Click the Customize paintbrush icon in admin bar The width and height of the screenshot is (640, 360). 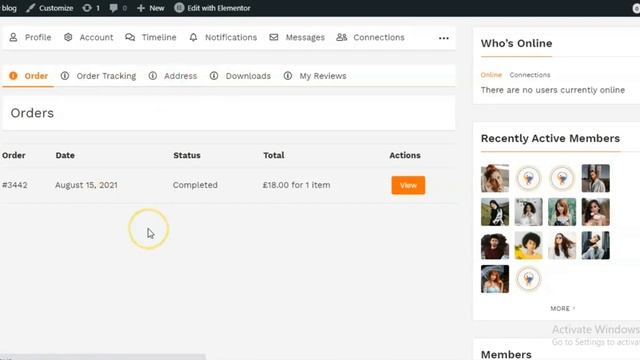point(30,8)
